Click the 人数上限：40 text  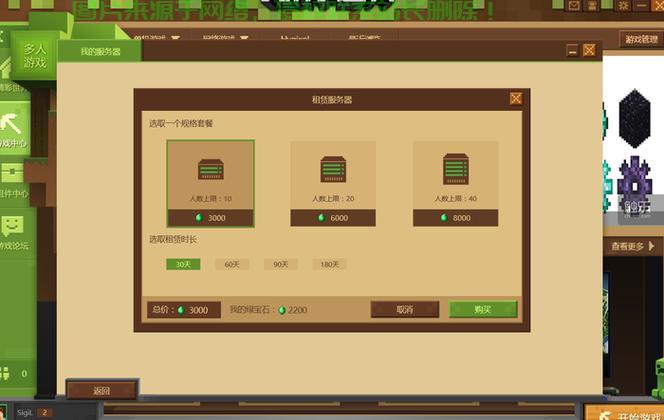click(456, 199)
